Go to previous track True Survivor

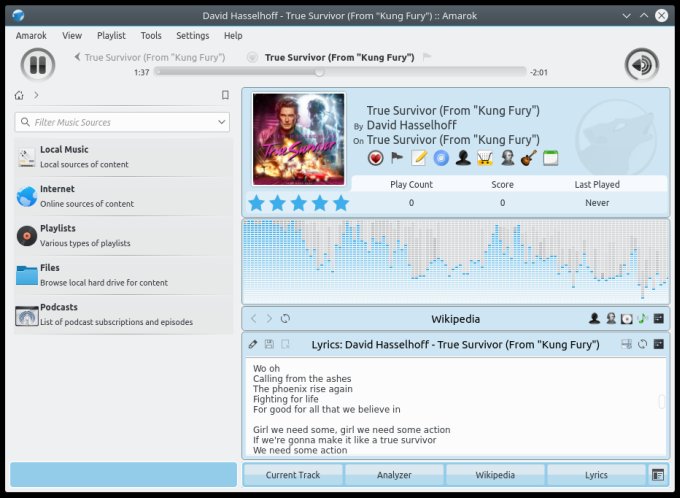[x=150, y=57]
